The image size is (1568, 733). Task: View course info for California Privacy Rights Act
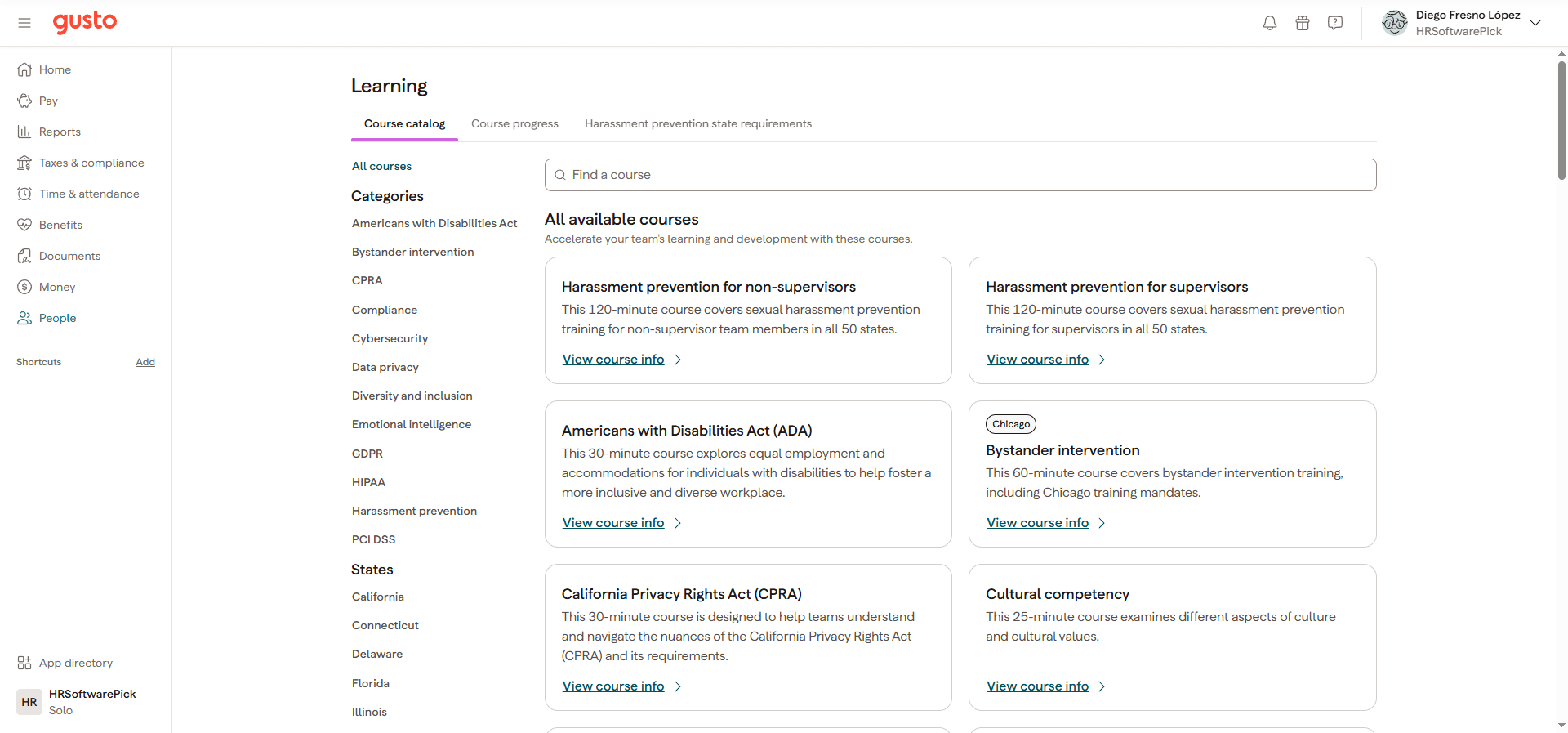(621, 686)
